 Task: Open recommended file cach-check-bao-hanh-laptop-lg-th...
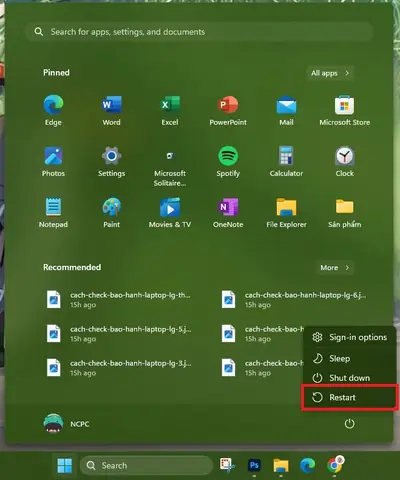click(x=119, y=300)
